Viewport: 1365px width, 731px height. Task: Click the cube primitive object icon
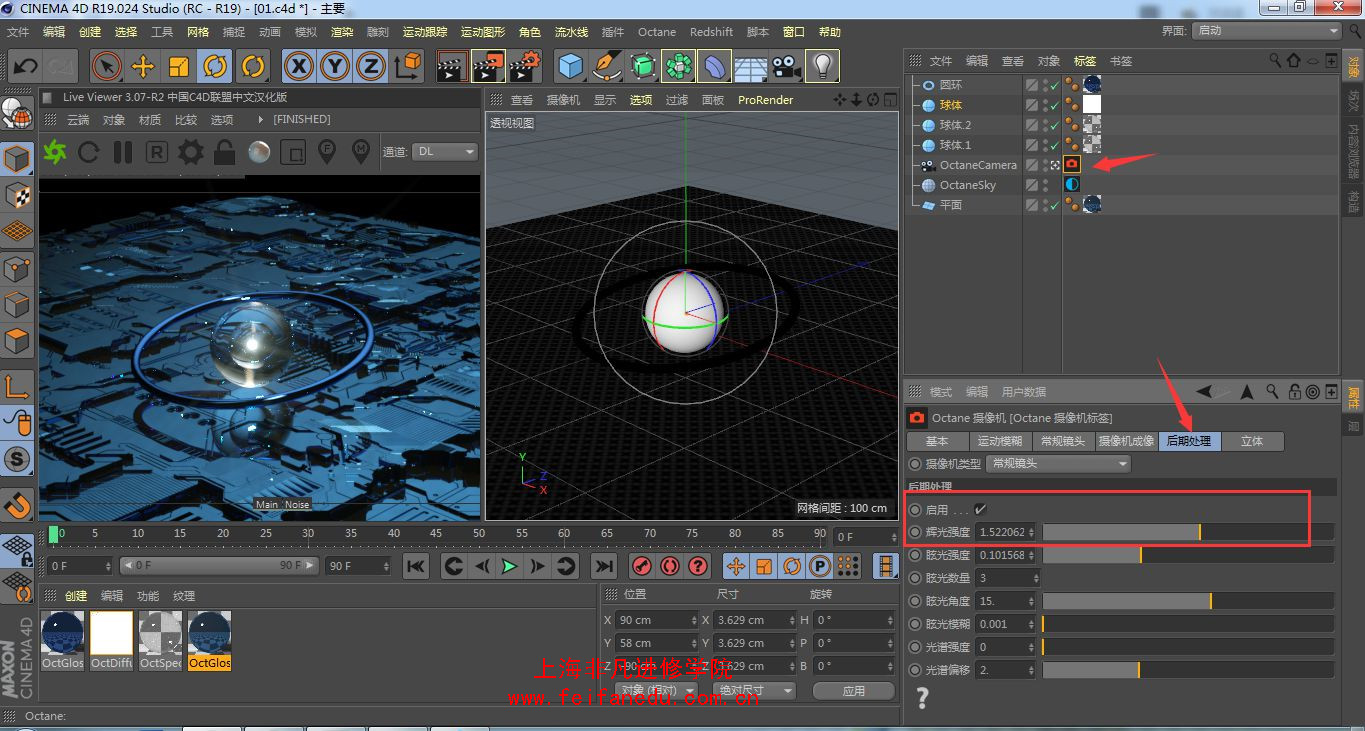point(571,67)
